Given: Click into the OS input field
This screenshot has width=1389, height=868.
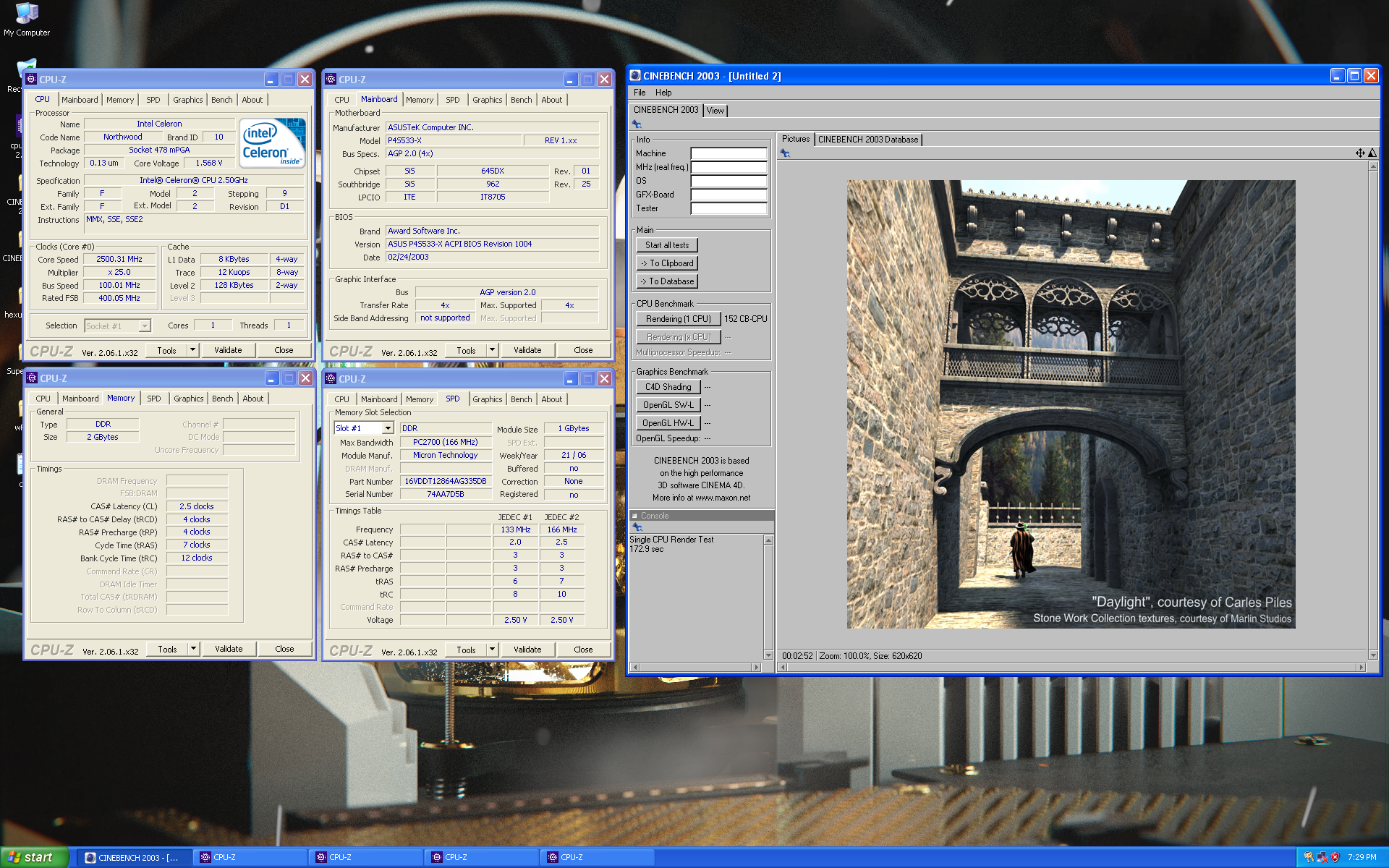Looking at the screenshot, I should pyautogui.click(x=729, y=181).
